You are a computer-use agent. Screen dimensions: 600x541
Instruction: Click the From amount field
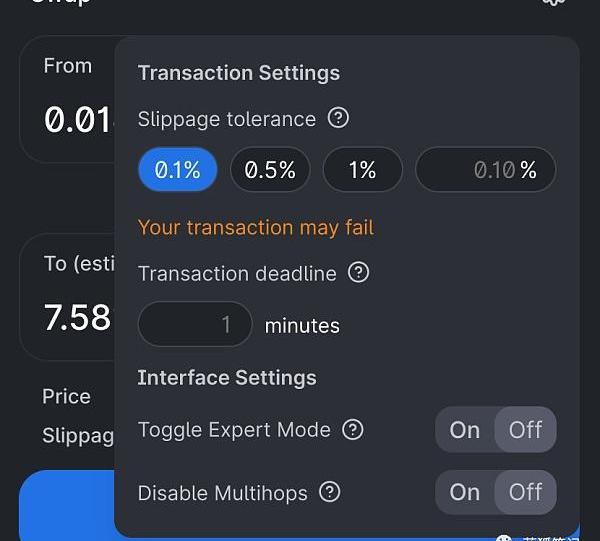pyautogui.click(x=76, y=120)
